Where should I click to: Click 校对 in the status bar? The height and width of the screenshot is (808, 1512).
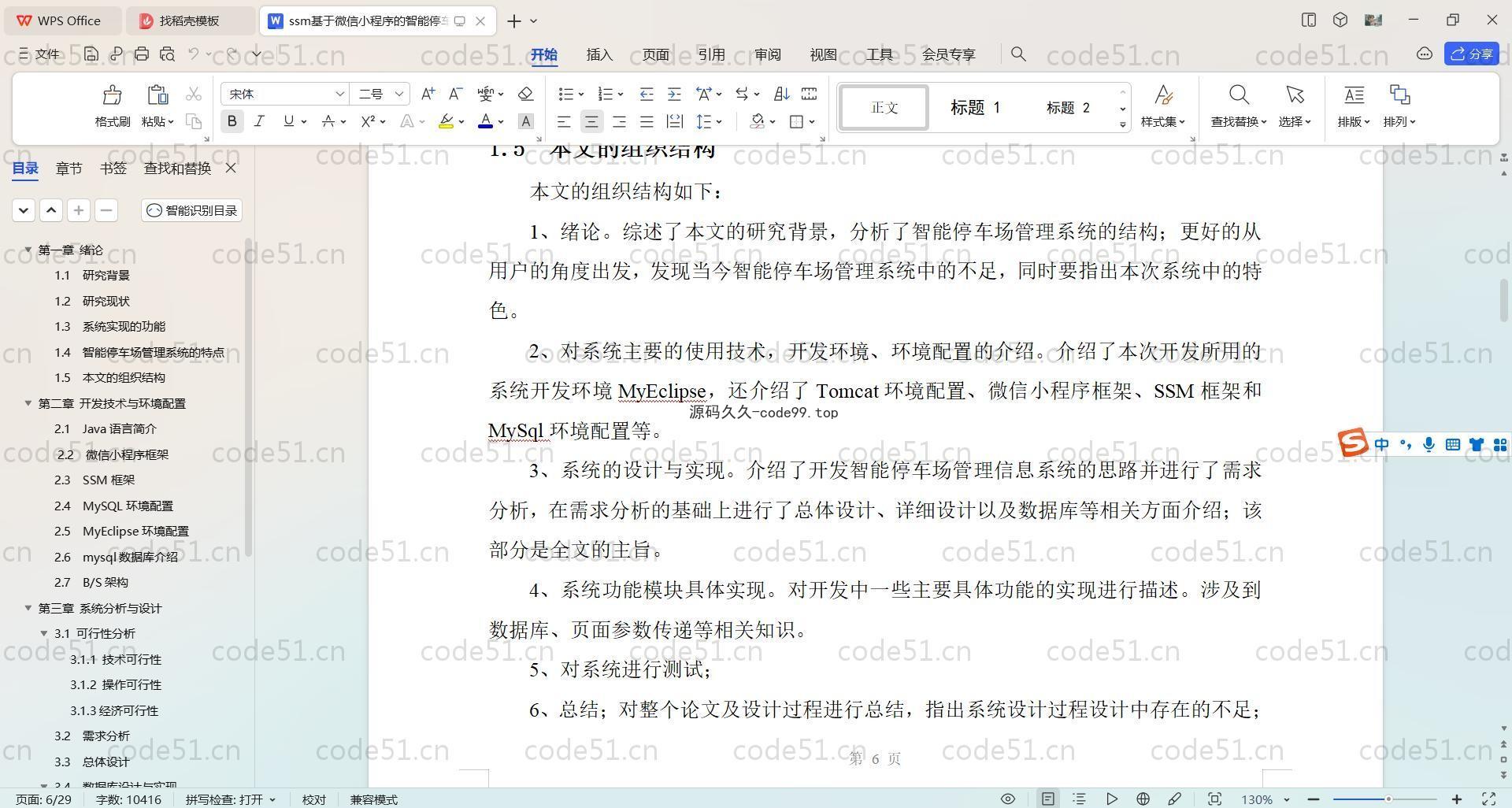pos(313,799)
